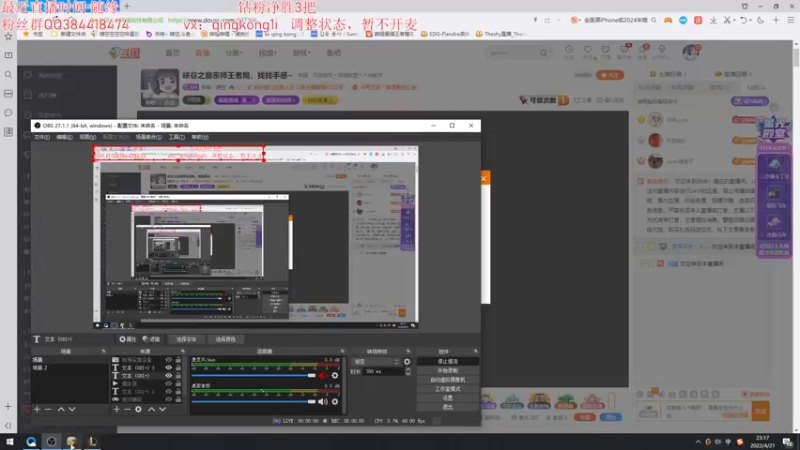The width and height of the screenshot is (800, 450).
Task: Click the 选择颜色 button in source toolbar
Action: (x=226, y=339)
